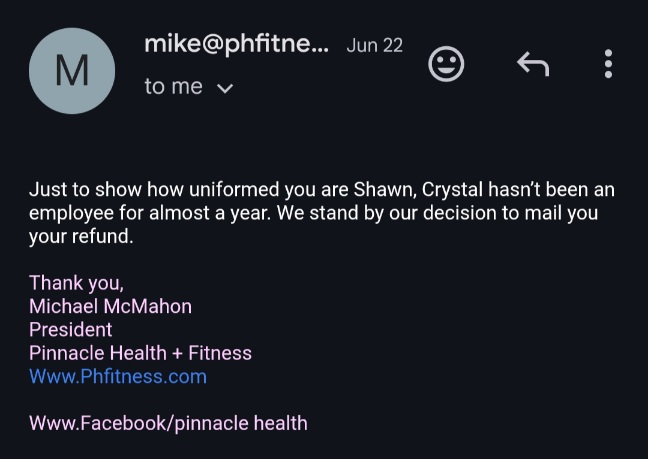Tap the word "refund." in the message
Image resolution: width=648 pixels, height=459 pixels.
click(102, 237)
